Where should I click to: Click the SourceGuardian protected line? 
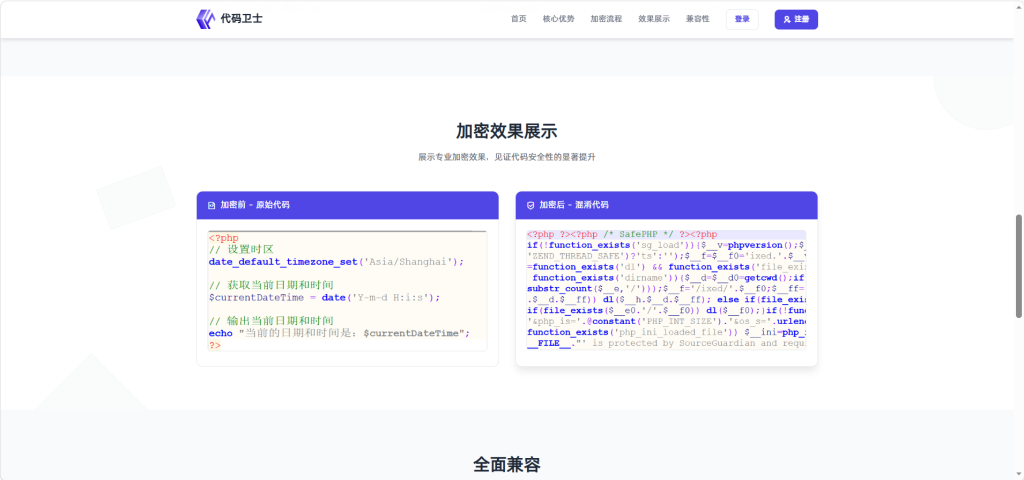(666, 343)
